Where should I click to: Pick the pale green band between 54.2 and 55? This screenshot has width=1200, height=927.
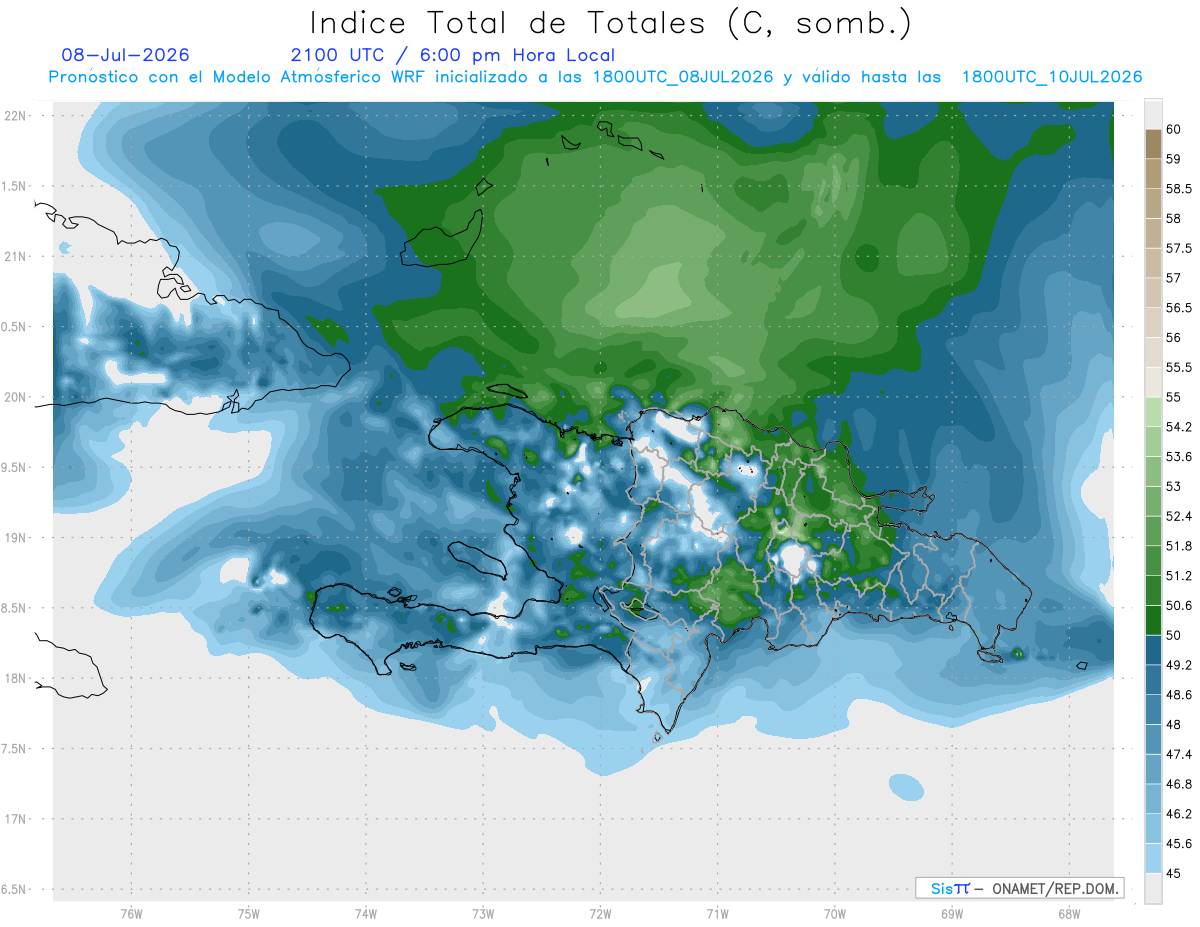(x=1153, y=412)
